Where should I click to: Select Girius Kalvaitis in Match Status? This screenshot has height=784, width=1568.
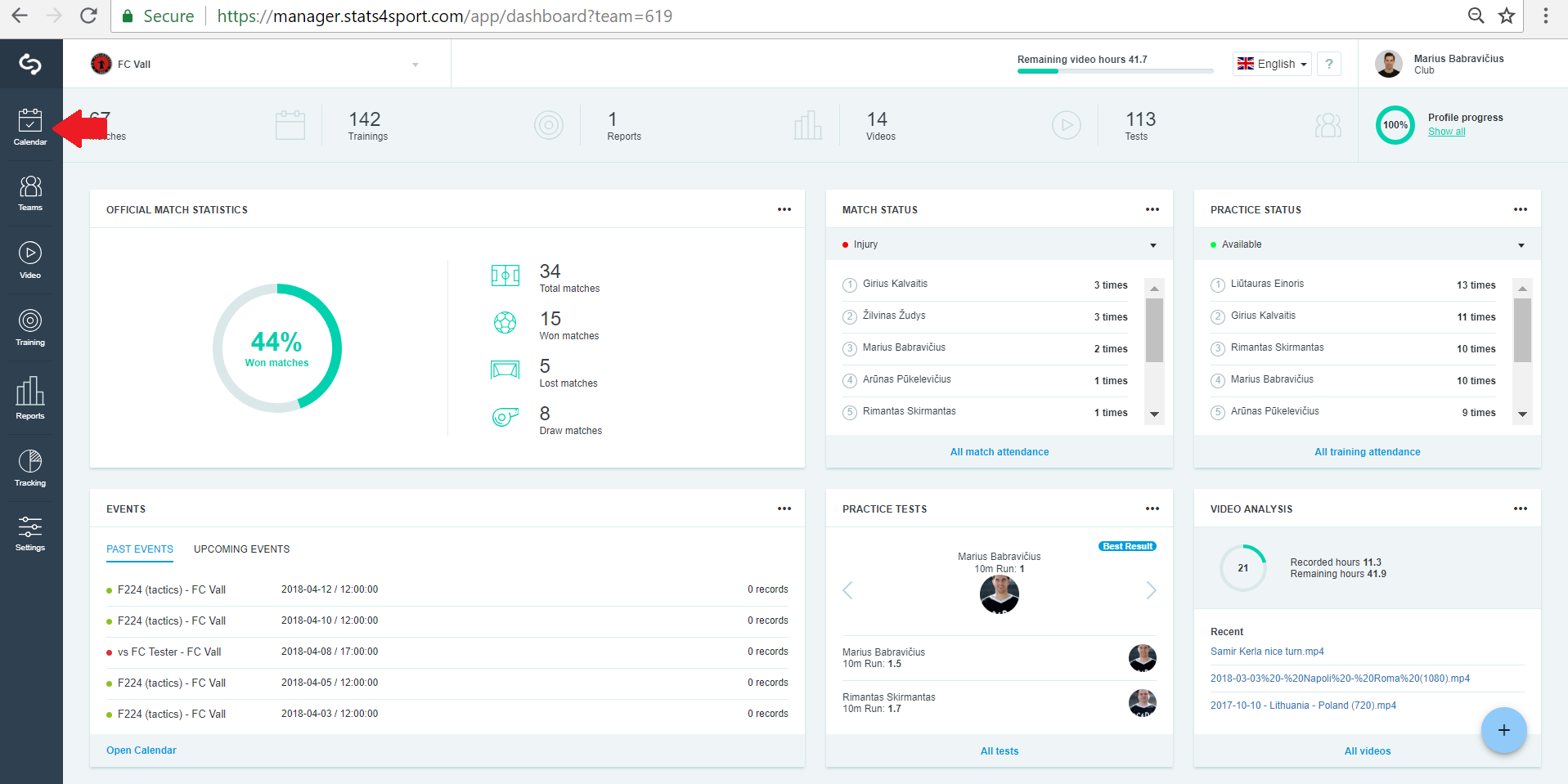coord(985,284)
